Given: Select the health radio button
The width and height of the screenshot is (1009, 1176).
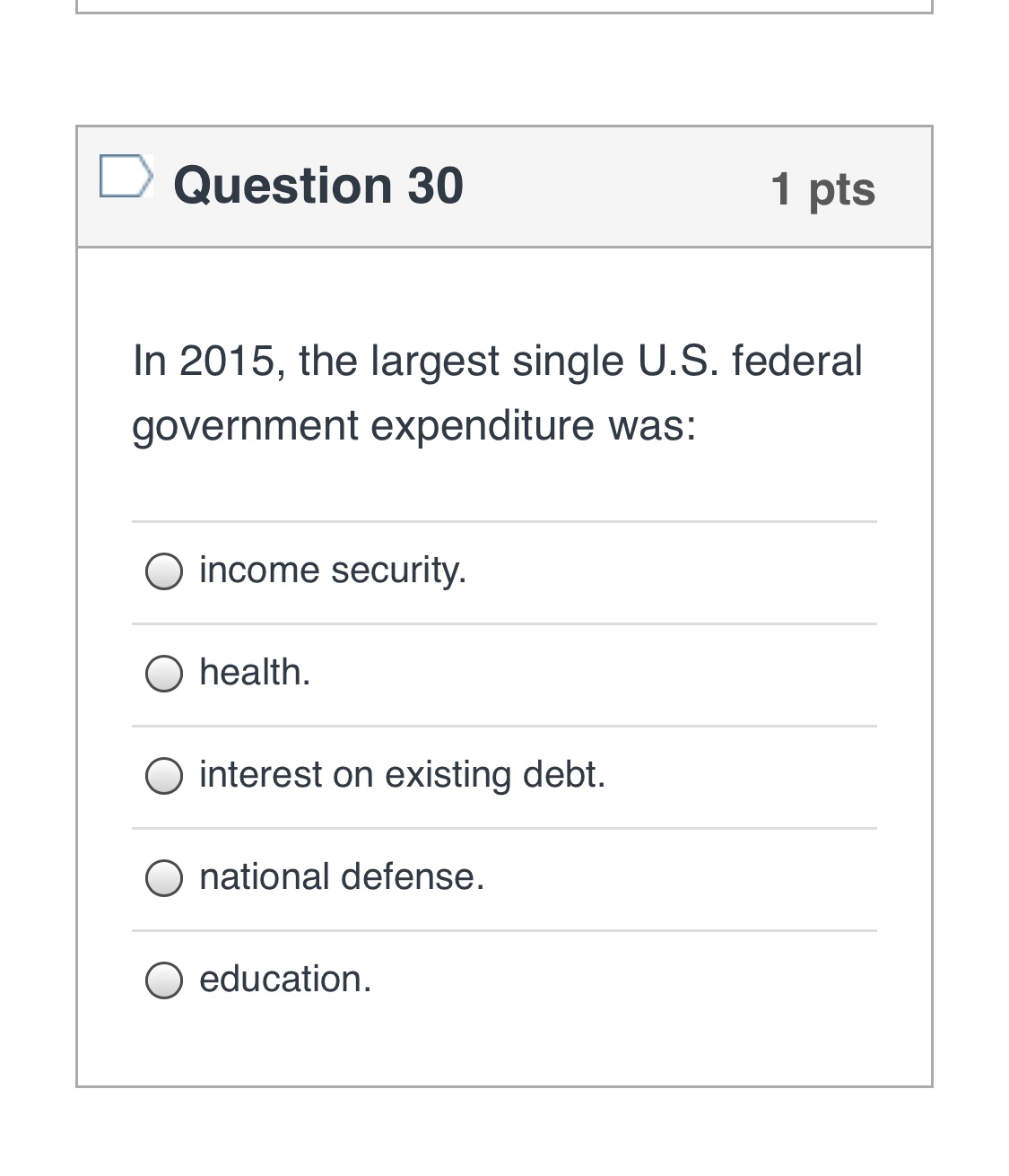Looking at the screenshot, I should [x=164, y=674].
